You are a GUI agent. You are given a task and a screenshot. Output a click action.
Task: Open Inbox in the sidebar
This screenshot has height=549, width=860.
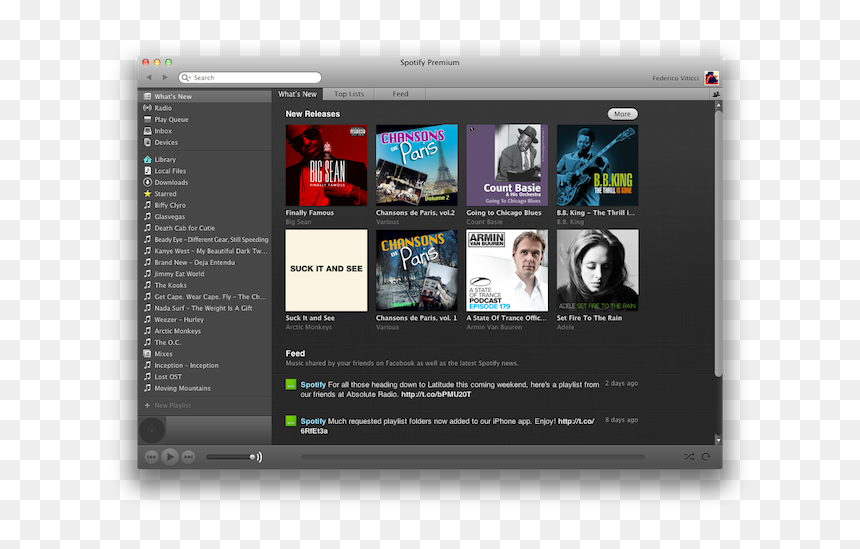tap(205, 131)
